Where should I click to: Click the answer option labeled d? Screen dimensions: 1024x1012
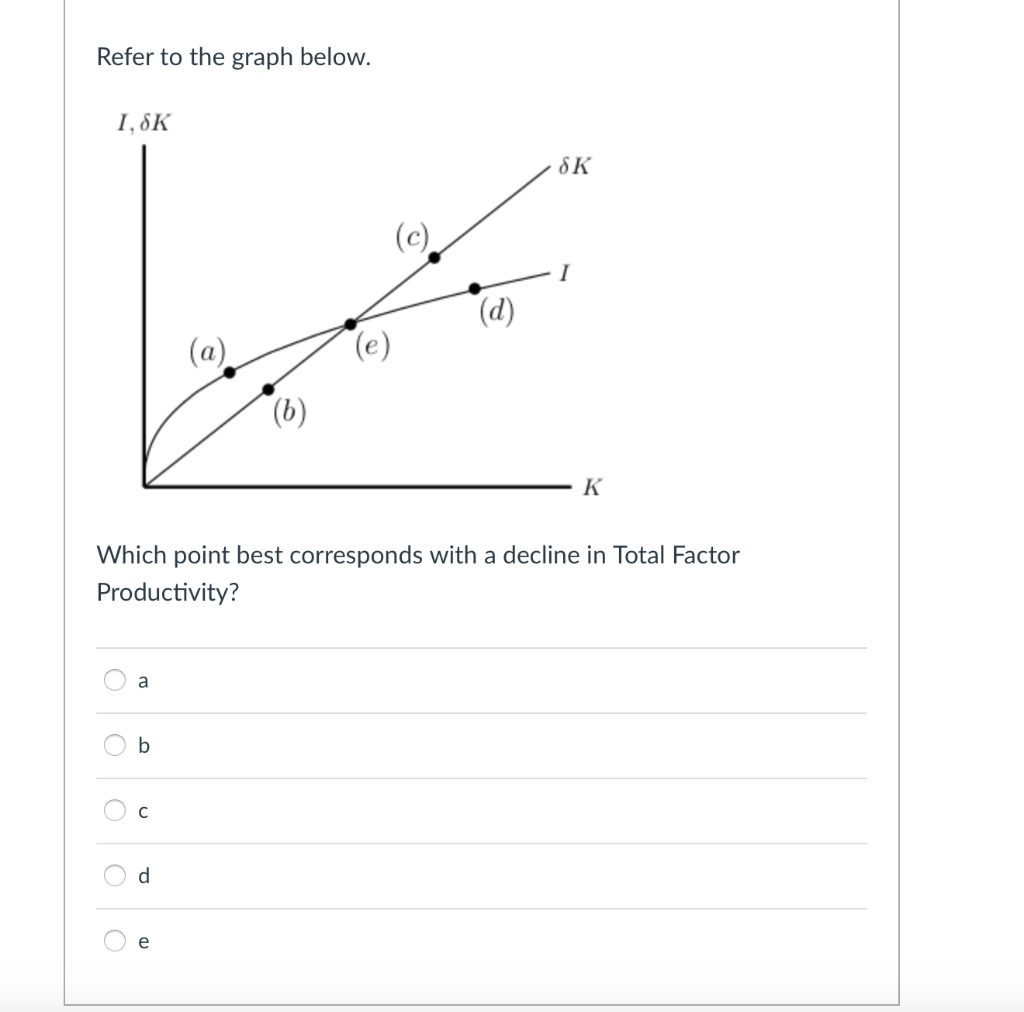[141, 875]
